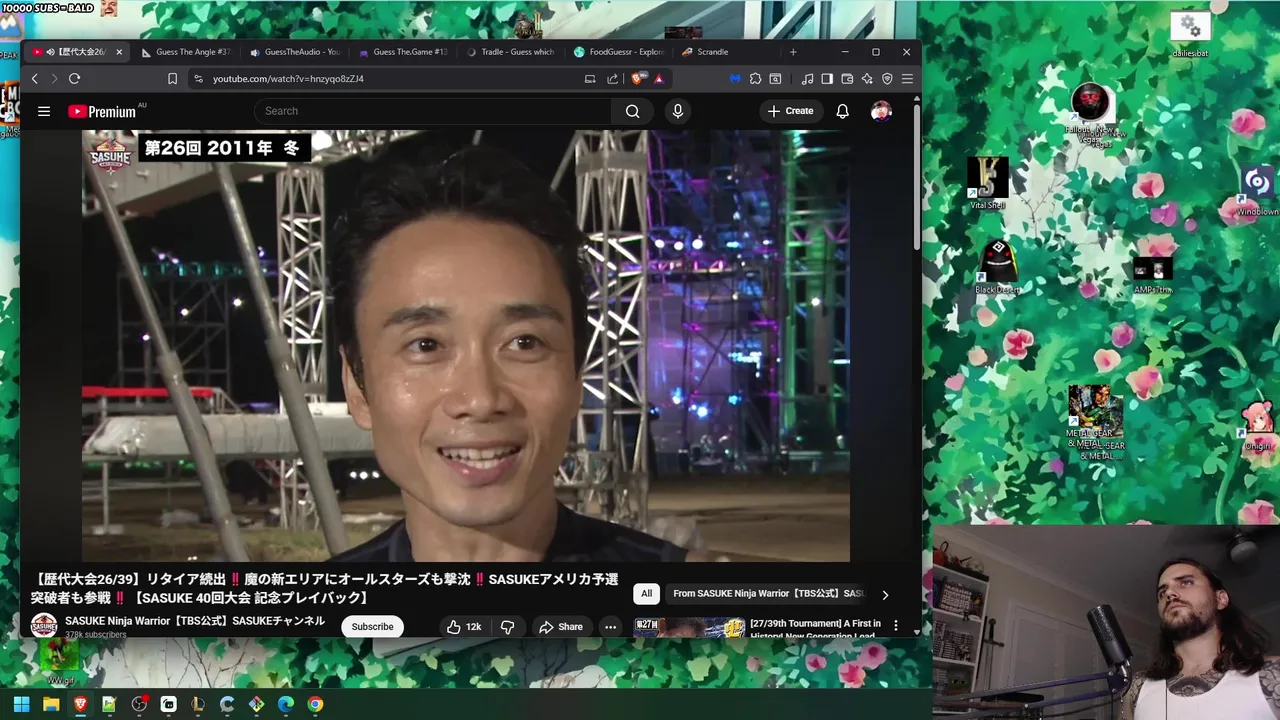The width and height of the screenshot is (1280, 720).
Task: Open the YouTube guide hamburger menu
Action: click(44, 111)
